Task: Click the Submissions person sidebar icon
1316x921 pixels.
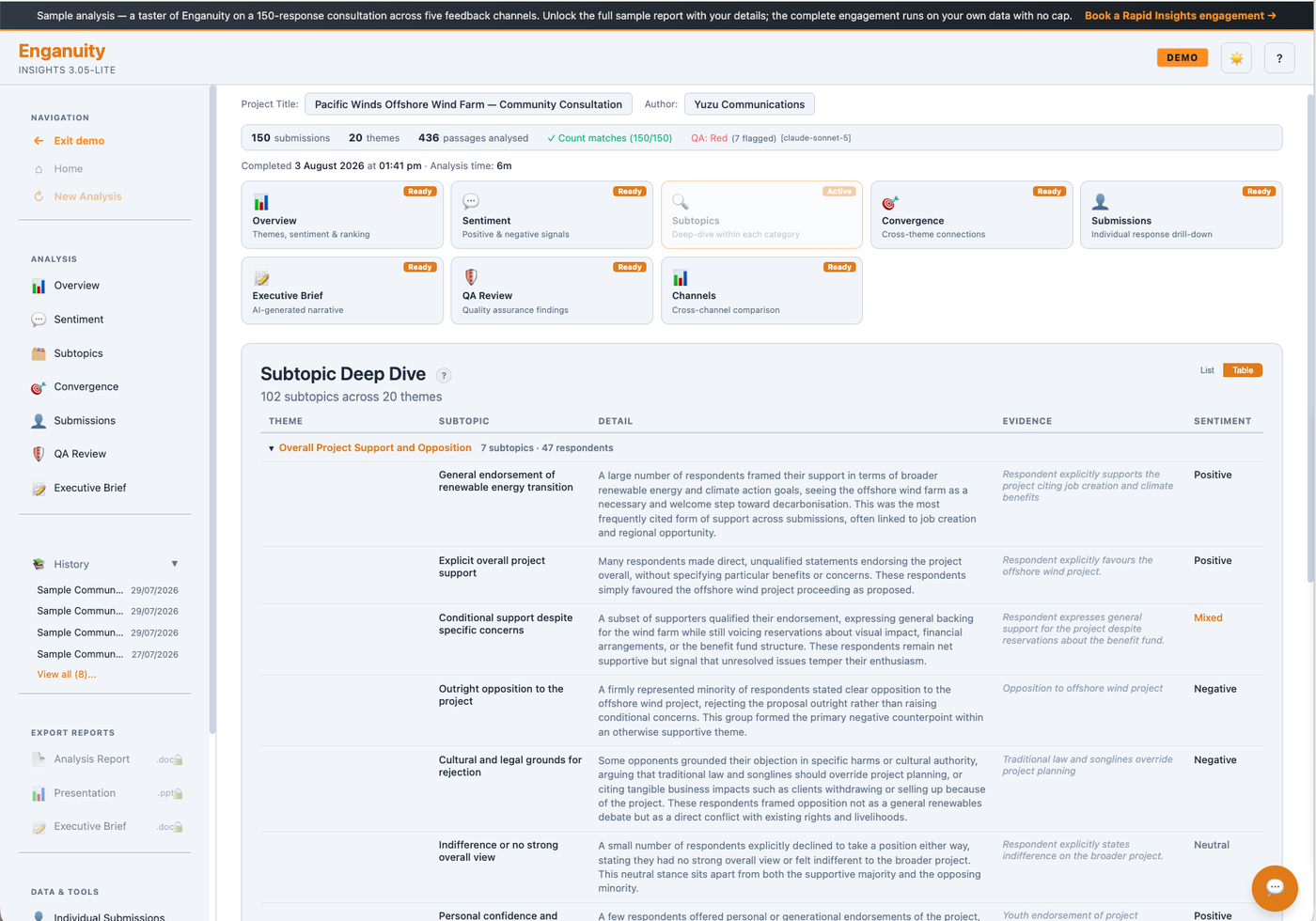Action: coord(39,421)
